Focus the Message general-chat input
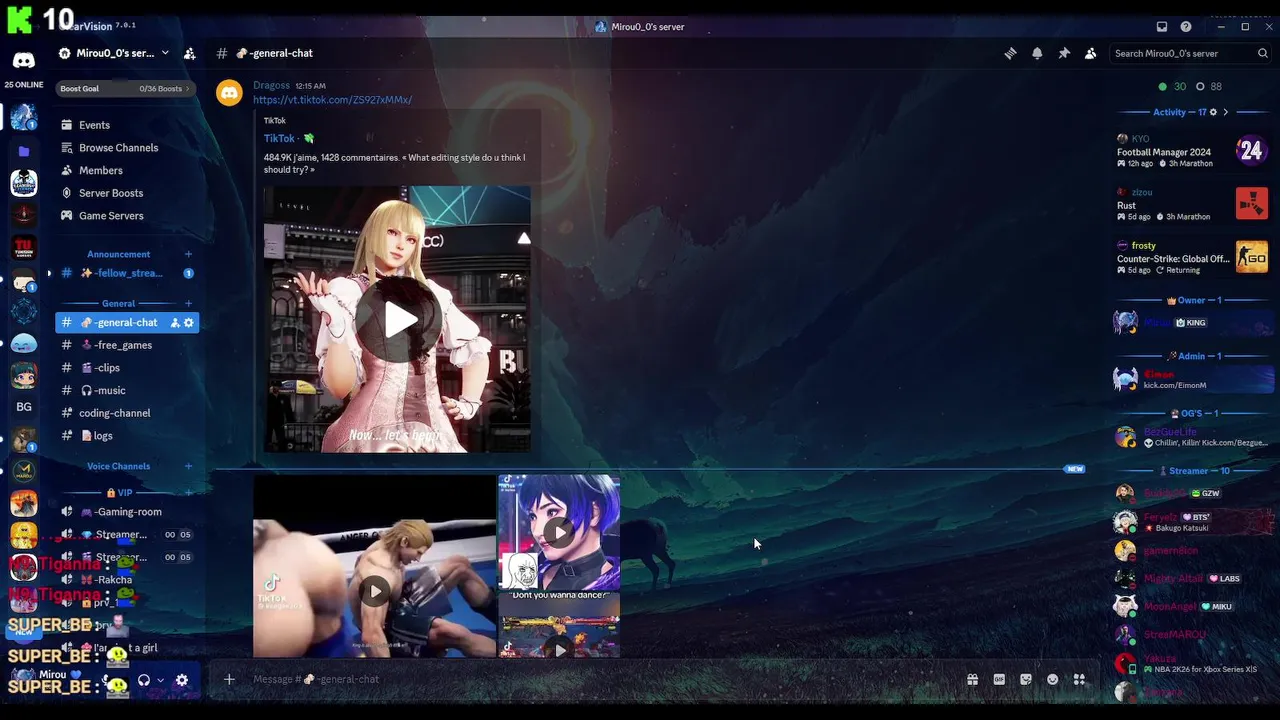The height and width of the screenshot is (720, 1280). [600, 679]
